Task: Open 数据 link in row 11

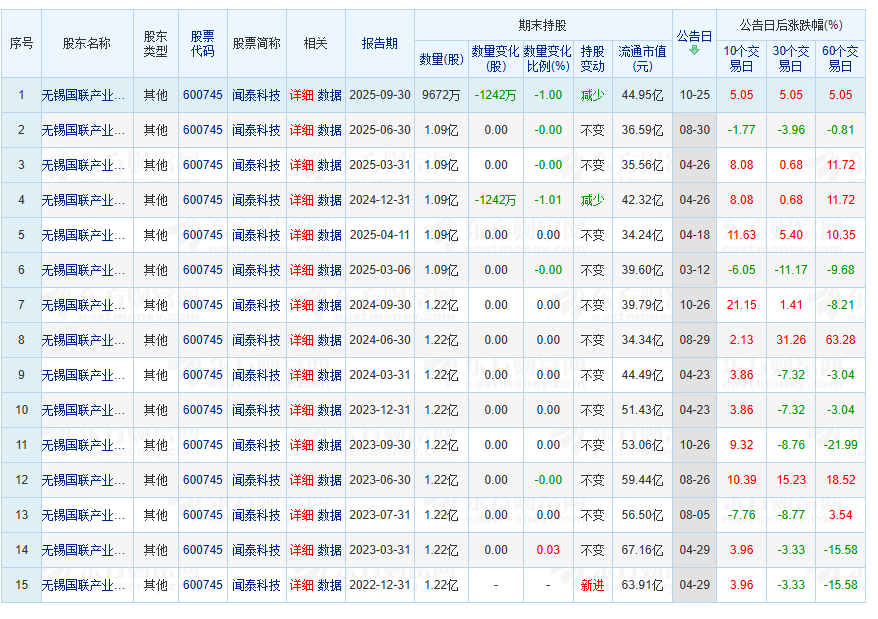Action: [329, 445]
